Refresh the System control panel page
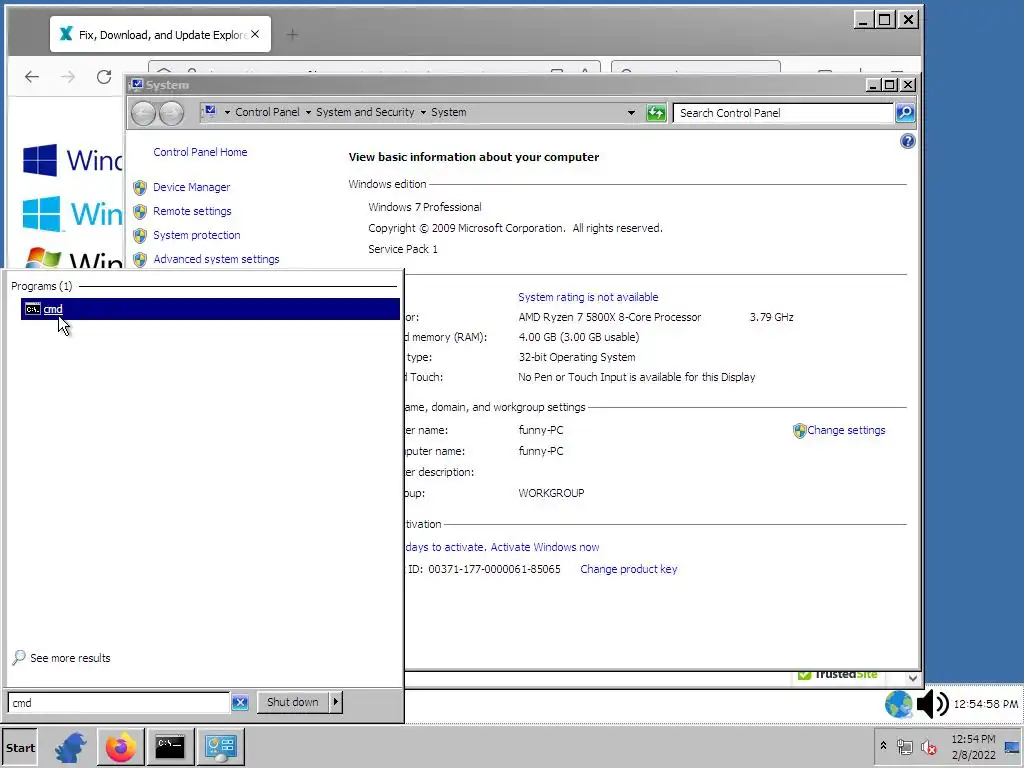 (x=656, y=113)
